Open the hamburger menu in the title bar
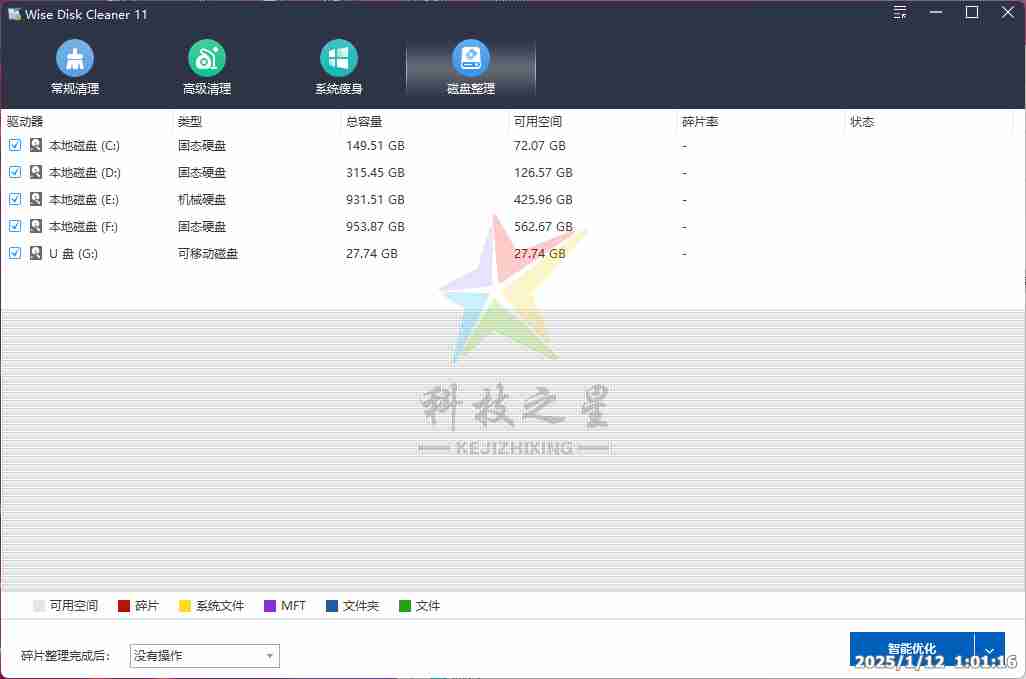The image size is (1026, 679). 899,13
